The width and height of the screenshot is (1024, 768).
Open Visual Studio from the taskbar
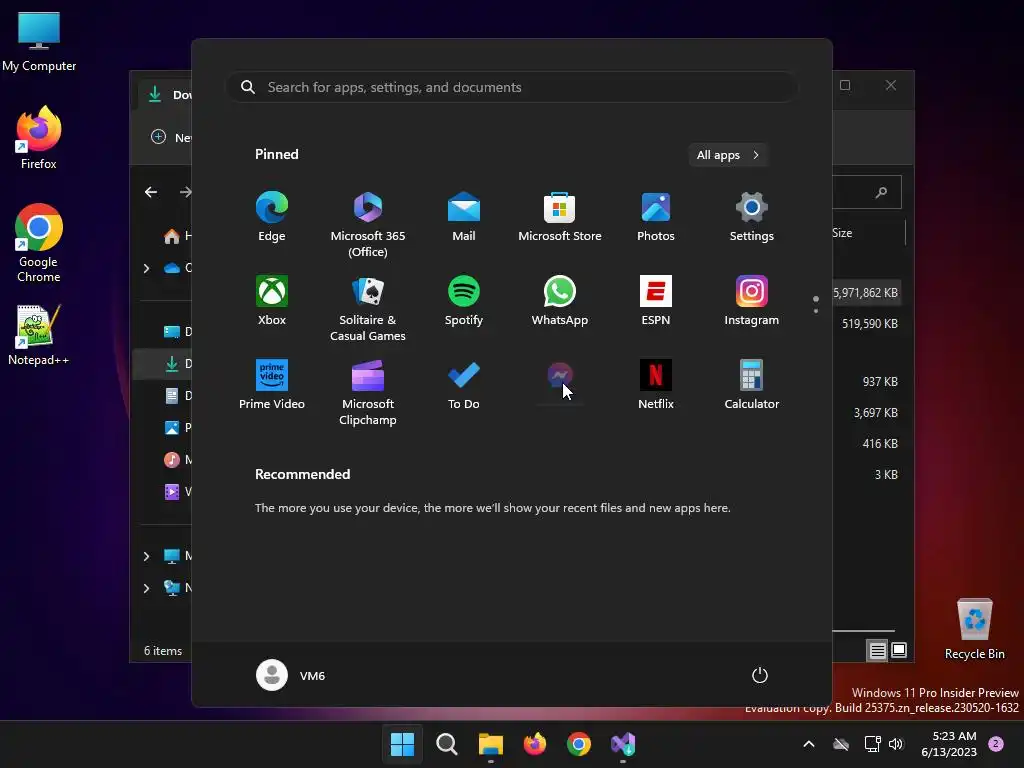(x=623, y=744)
